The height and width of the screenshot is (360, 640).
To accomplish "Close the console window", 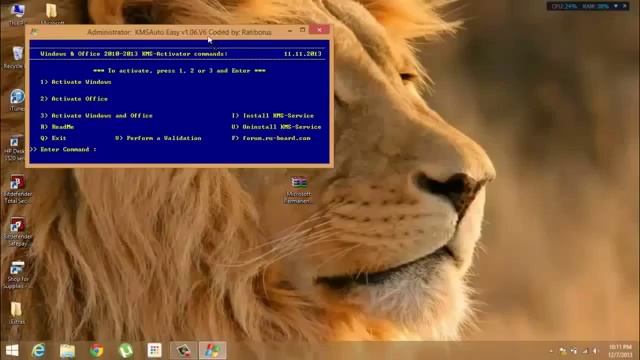I will tap(319, 29).
